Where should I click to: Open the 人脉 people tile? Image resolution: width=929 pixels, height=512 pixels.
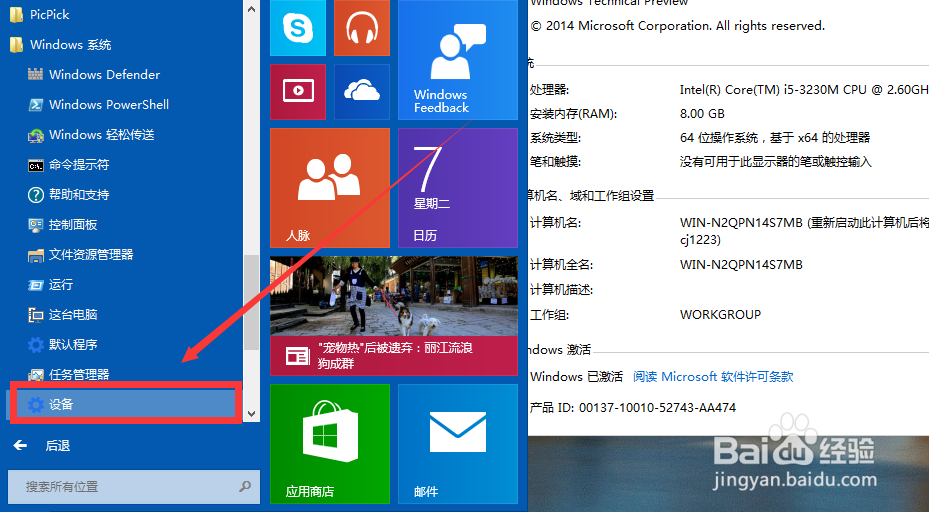coord(329,188)
